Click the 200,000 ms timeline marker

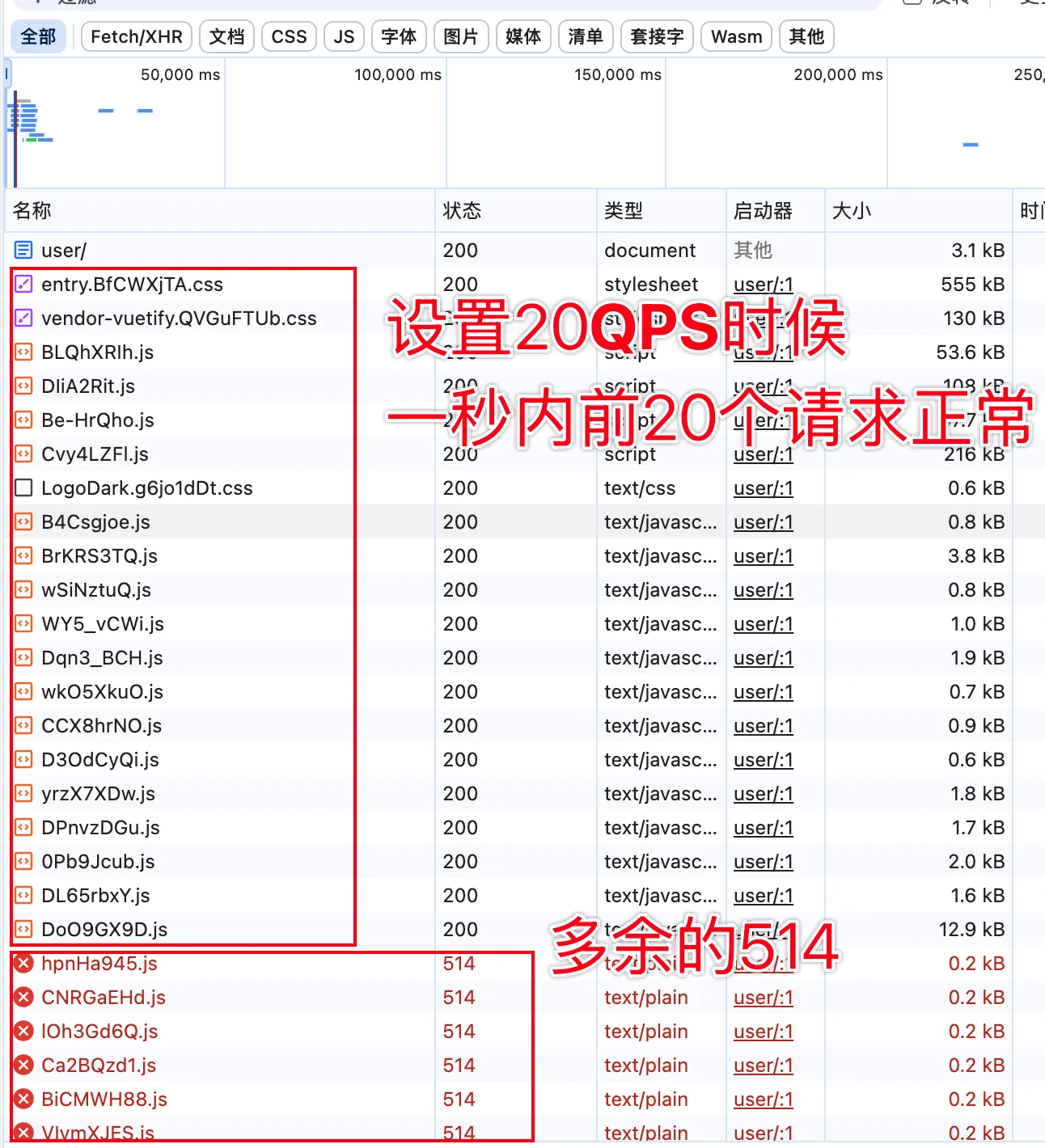pos(838,75)
